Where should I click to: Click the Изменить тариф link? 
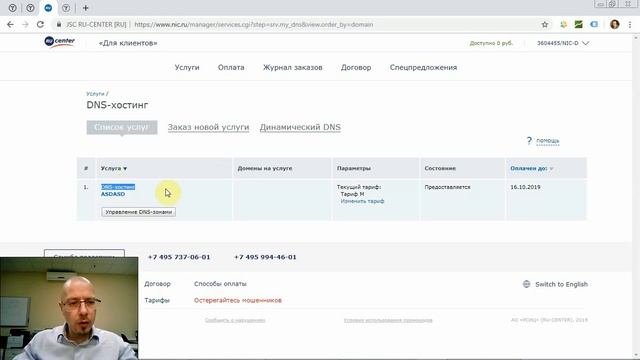point(362,201)
